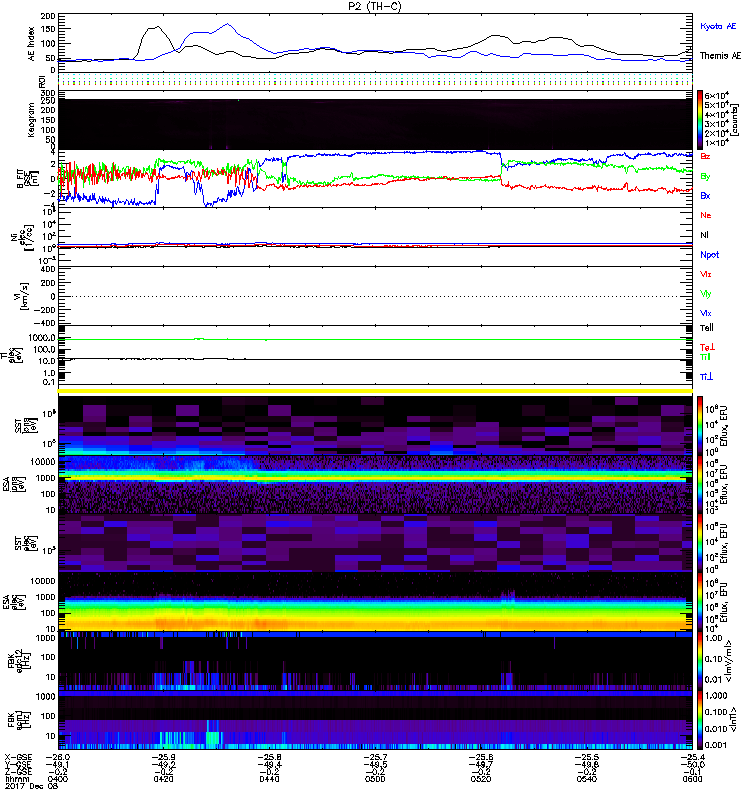750x800 pixels.
Task: Select the green By legend label
Action: click(705, 176)
